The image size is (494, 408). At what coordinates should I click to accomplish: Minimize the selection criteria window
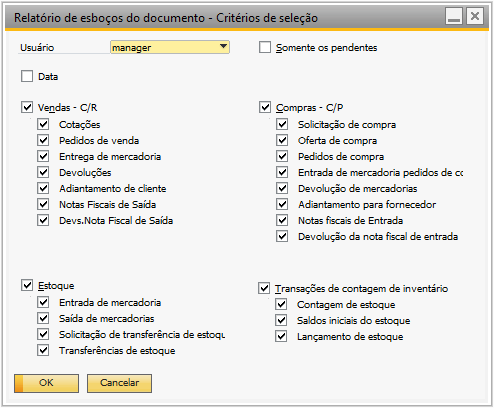(454, 16)
